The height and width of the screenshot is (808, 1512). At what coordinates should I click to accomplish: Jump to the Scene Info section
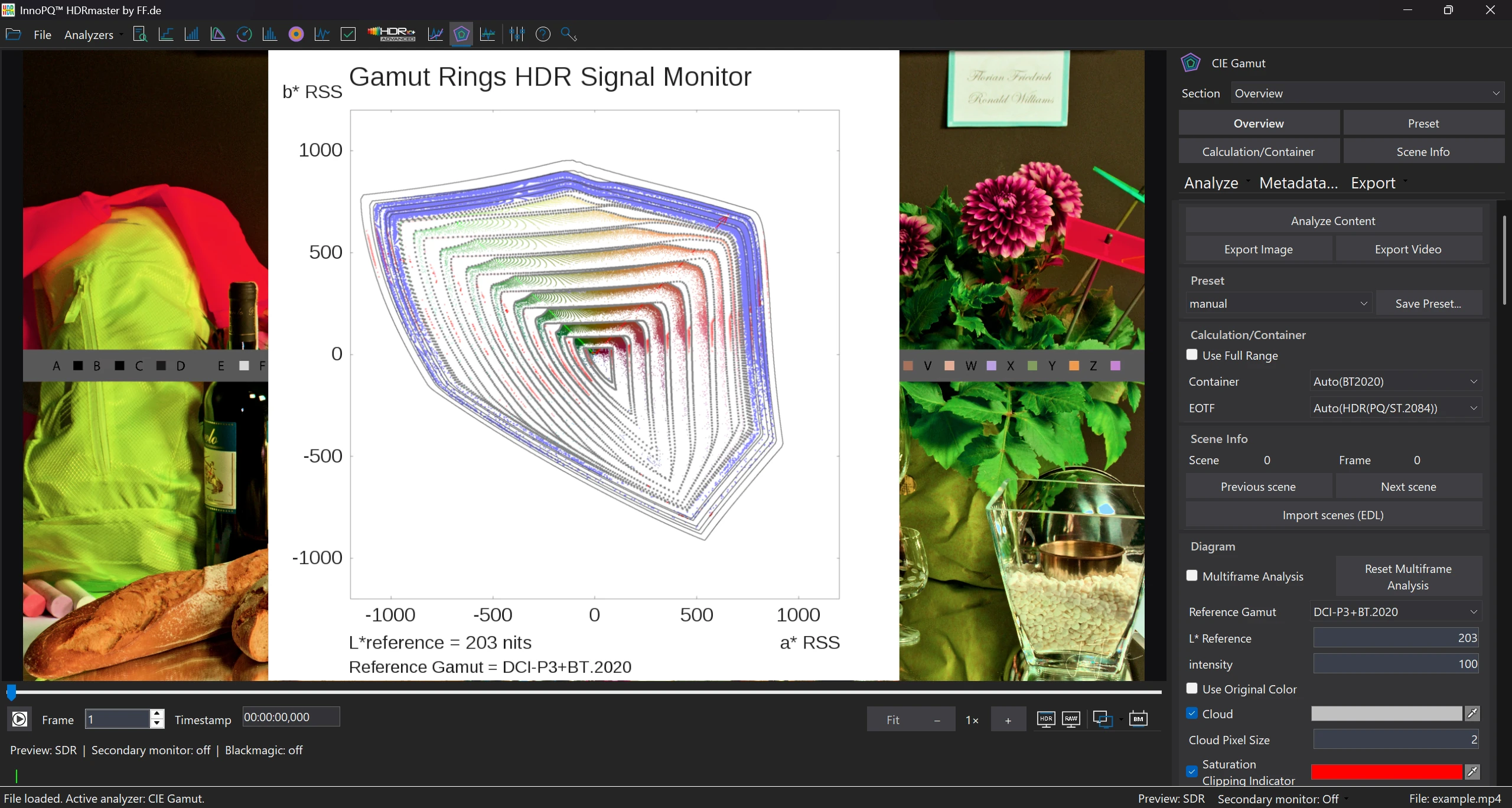1423,152
